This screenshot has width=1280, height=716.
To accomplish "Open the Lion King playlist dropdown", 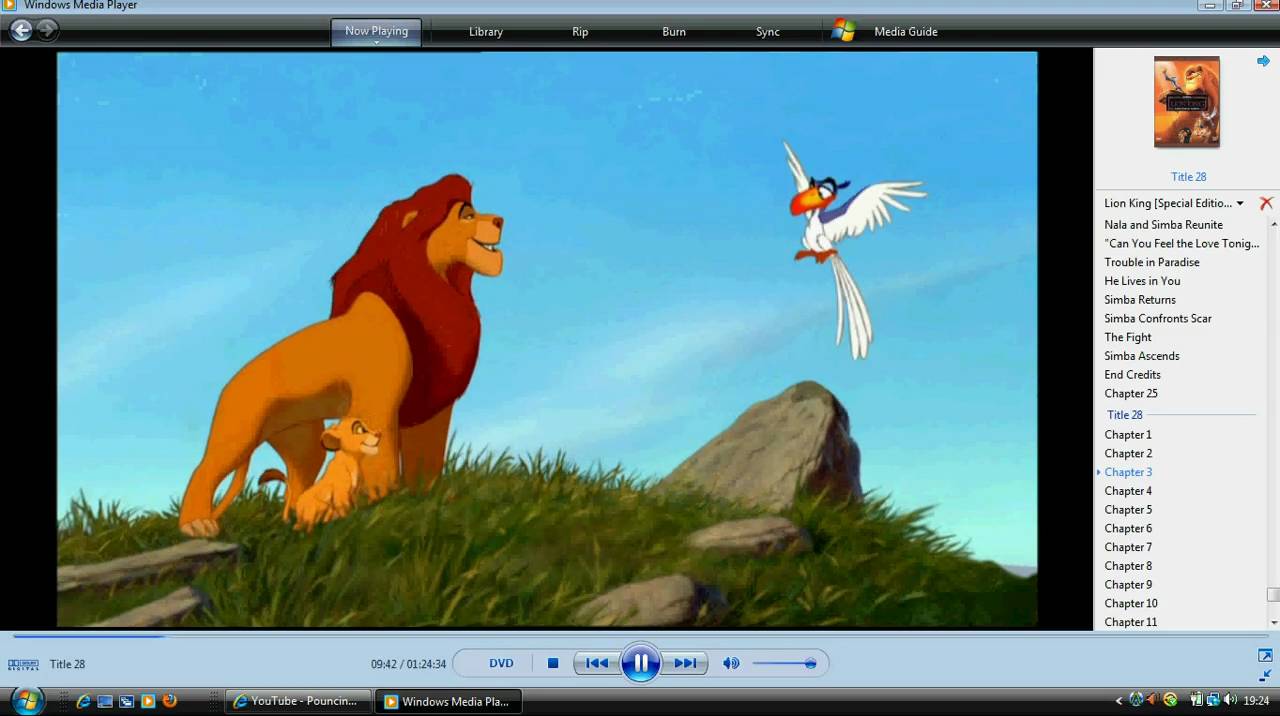I will coord(1240,204).
